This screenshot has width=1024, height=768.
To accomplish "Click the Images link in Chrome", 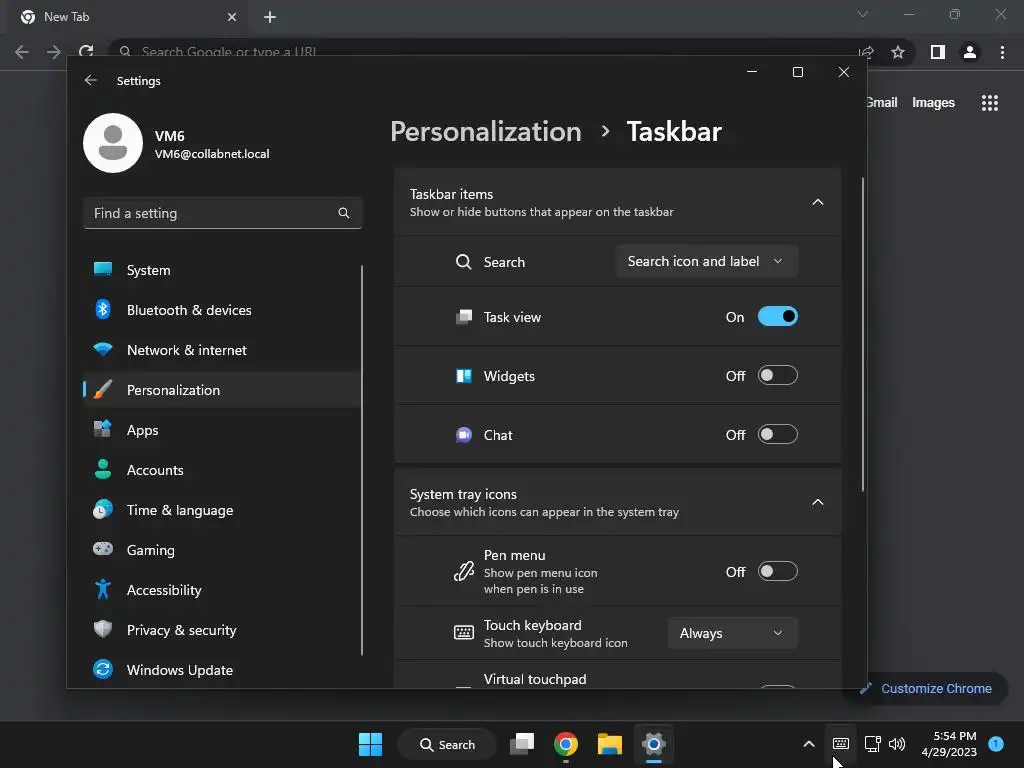I will pyautogui.click(x=933, y=103).
